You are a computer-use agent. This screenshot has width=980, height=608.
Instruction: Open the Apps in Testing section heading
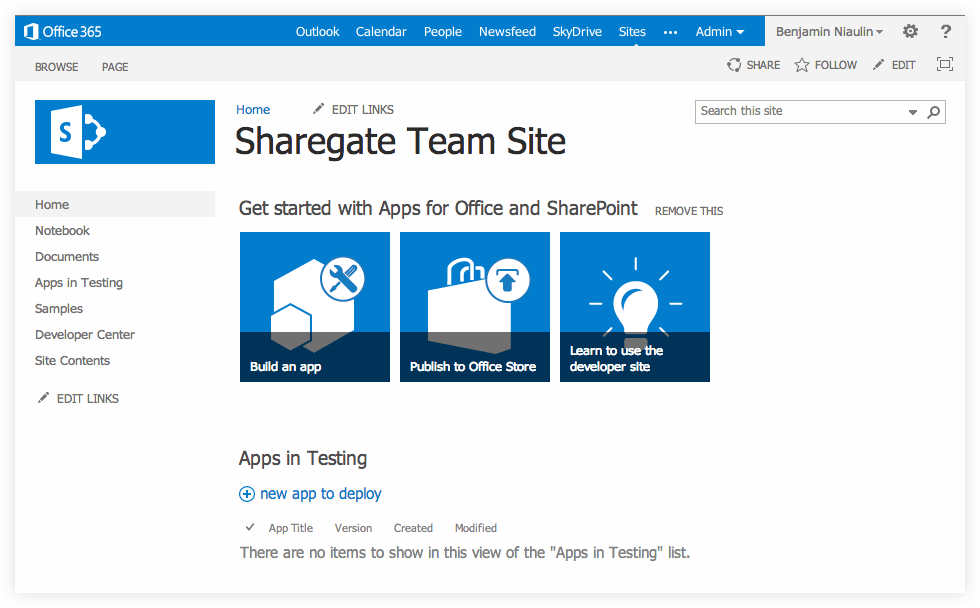point(303,459)
